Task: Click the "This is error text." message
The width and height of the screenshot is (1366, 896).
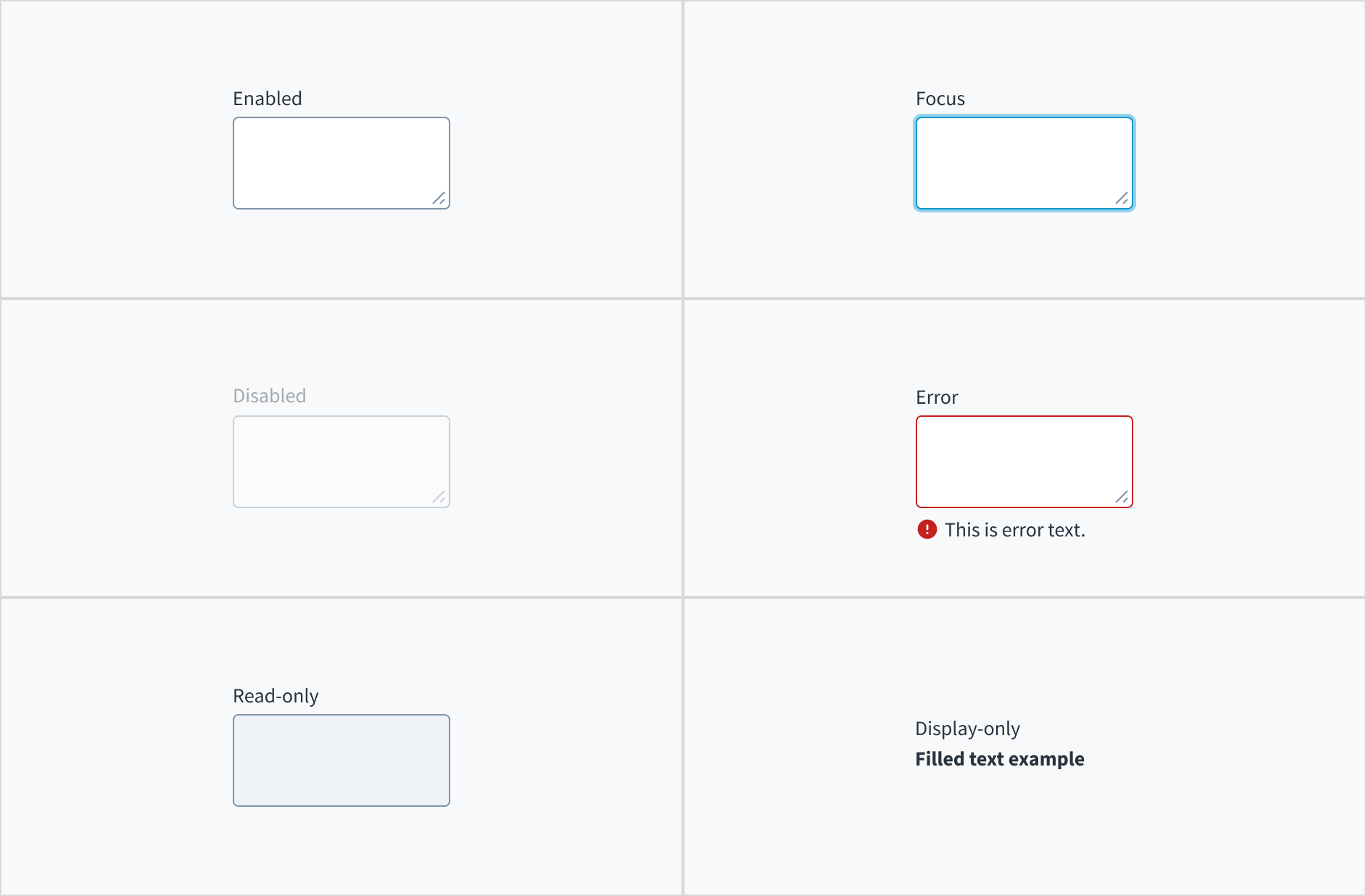Action: 1015,530
